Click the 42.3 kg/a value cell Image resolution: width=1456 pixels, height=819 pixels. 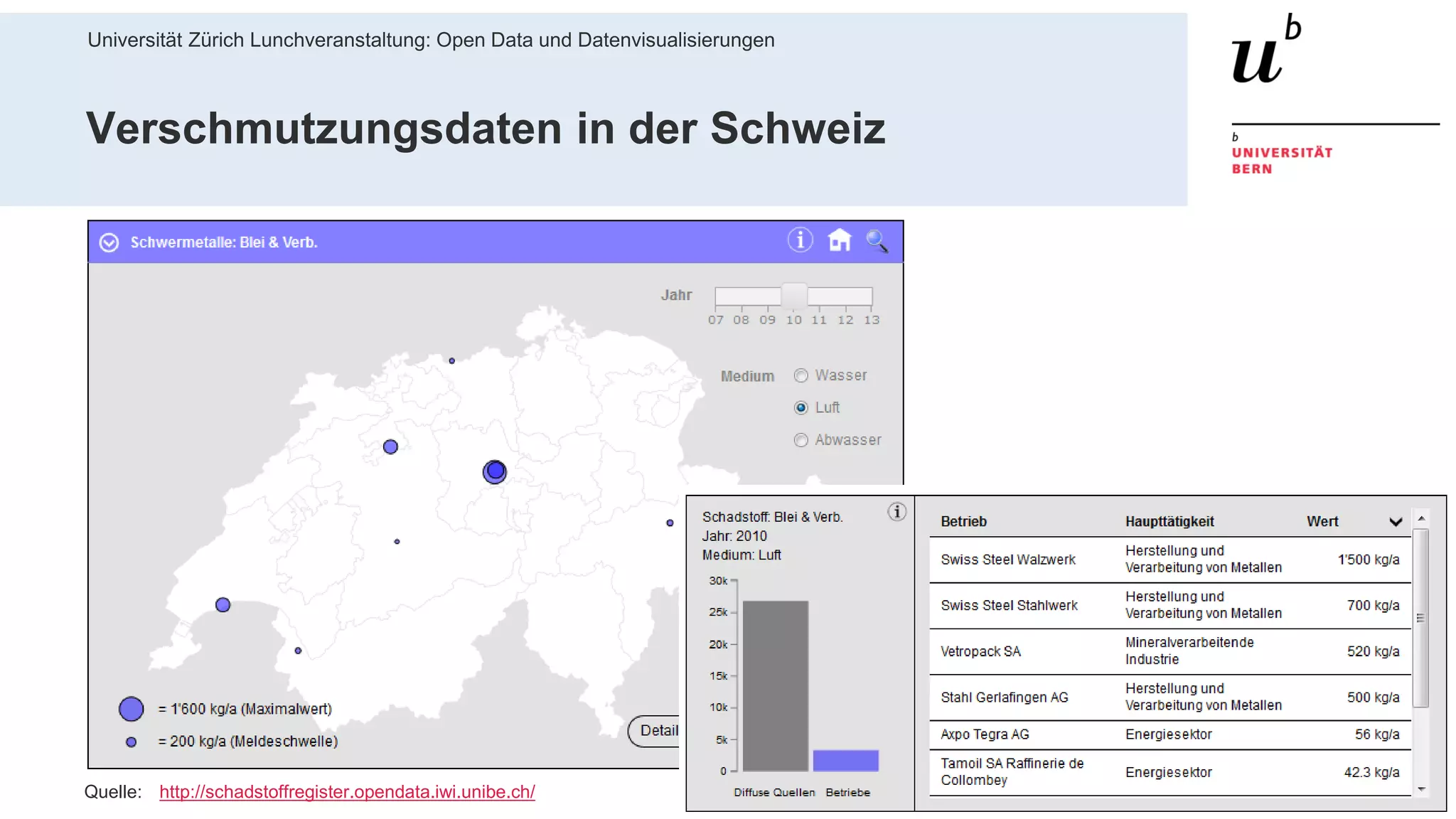1371,773
